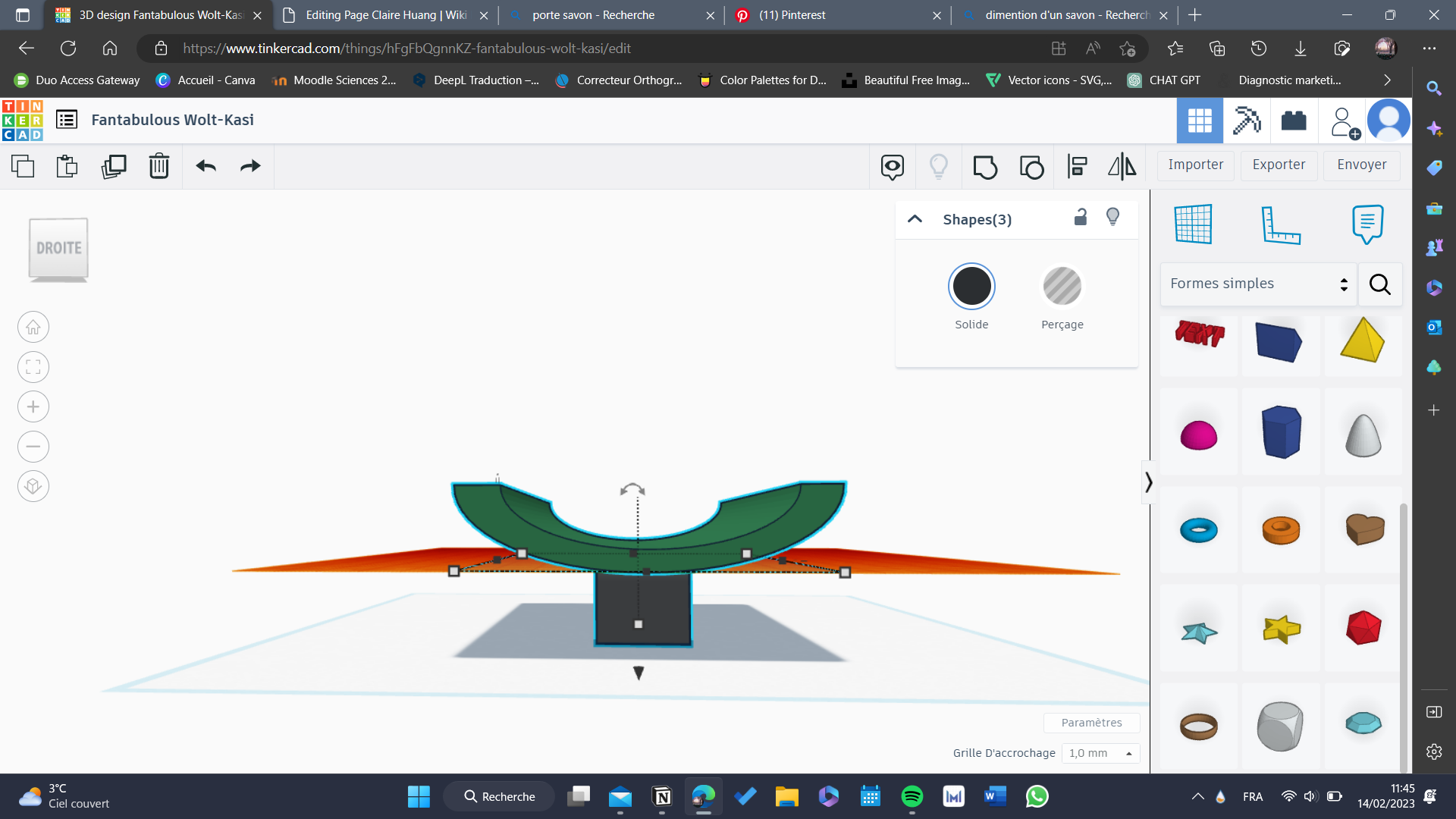Image resolution: width=1456 pixels, height=819 pixels.
Task: Click the Envoyer button
Action: coord(1362,165)
